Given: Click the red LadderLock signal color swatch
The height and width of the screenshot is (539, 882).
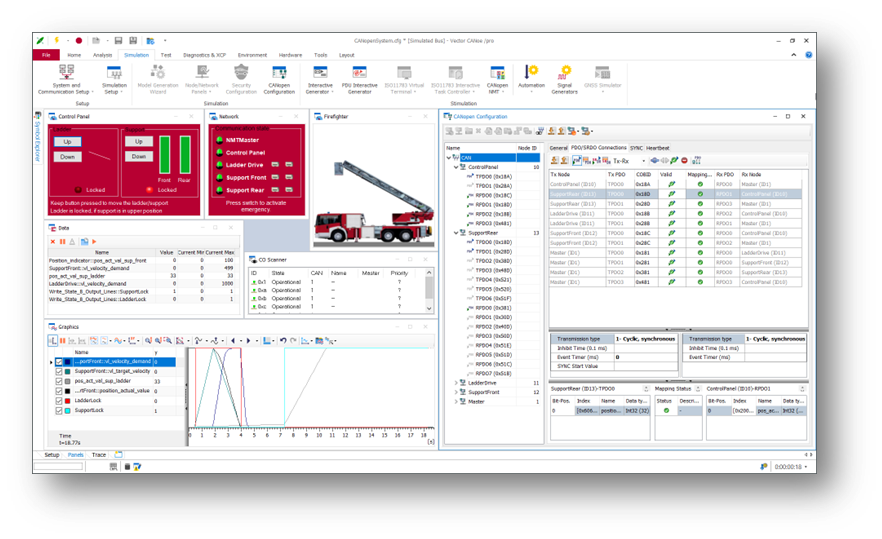Looking at the screenshot, I should [x=68, y=401].
